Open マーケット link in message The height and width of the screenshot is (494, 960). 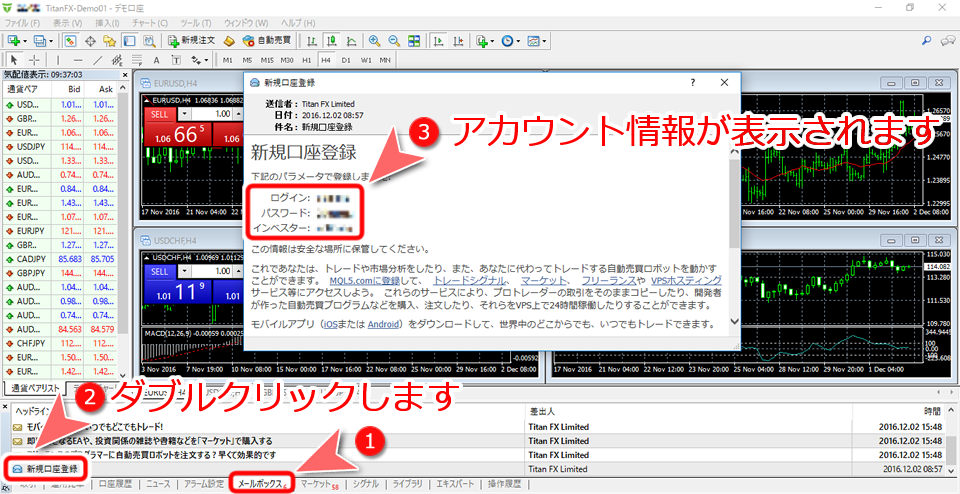(544, 280)
